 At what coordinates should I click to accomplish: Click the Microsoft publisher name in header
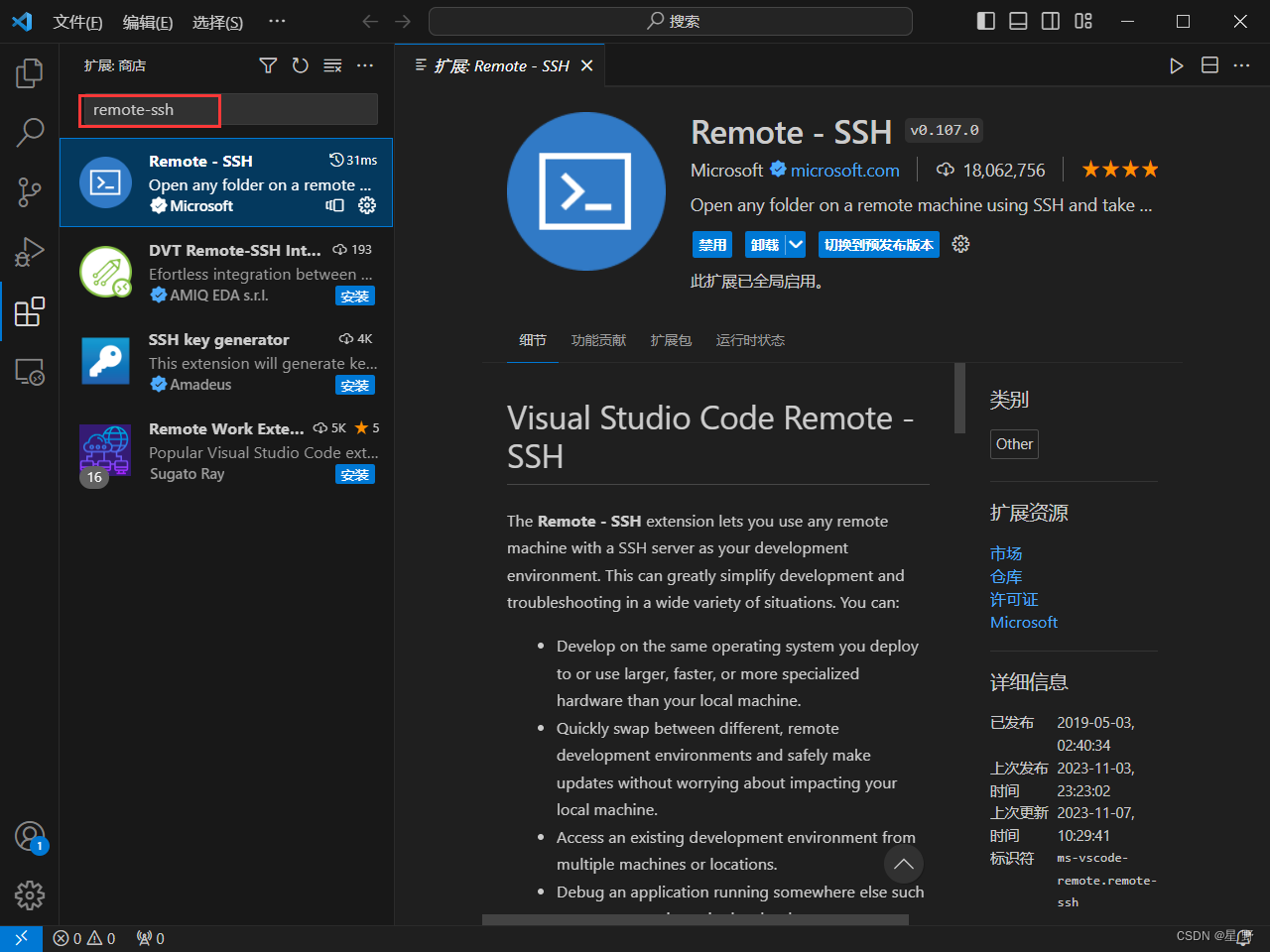pyautogui.click(x=727, y=171)
